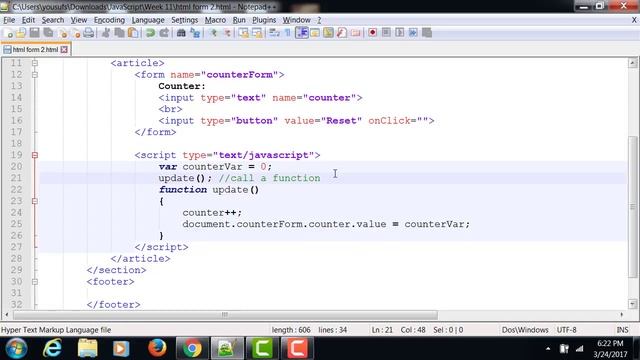
Task: Switch to Chrome in the taskbar
Action: [x=192, y=348]
